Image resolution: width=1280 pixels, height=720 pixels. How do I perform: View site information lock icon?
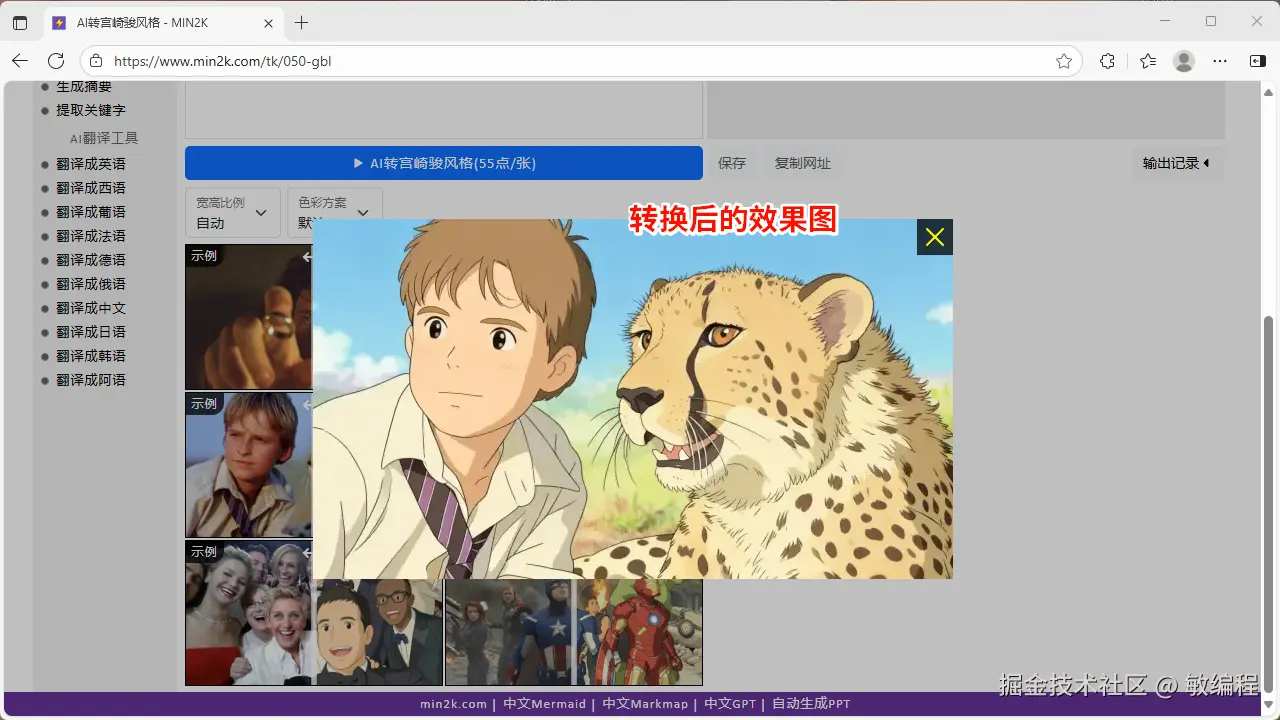(x=96, y=61)
